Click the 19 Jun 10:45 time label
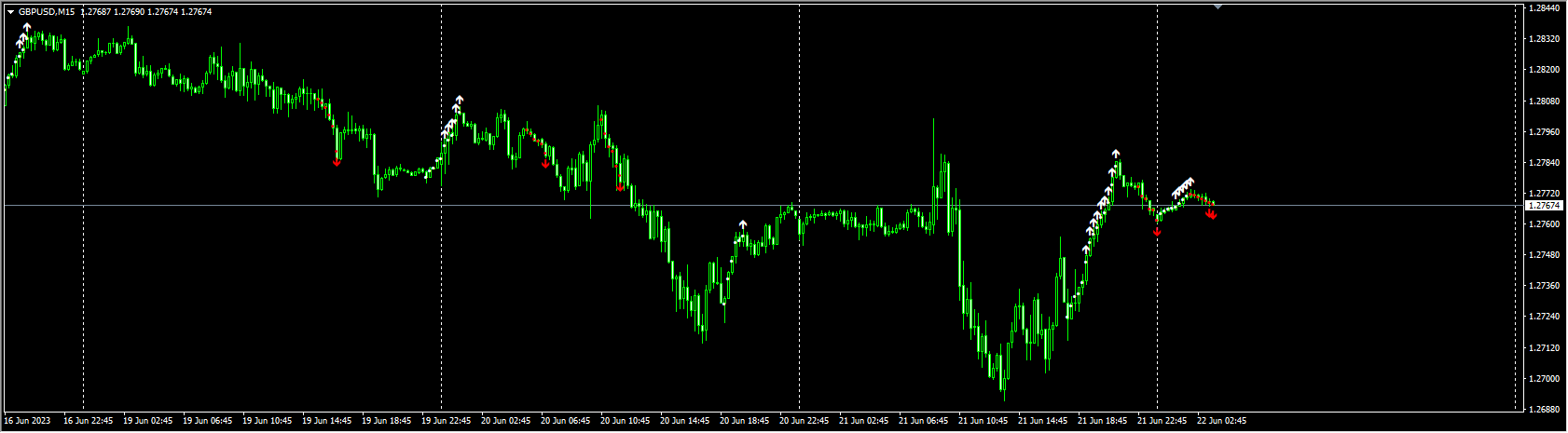Viewport: 1568px width, 433px height. (267, 421)
